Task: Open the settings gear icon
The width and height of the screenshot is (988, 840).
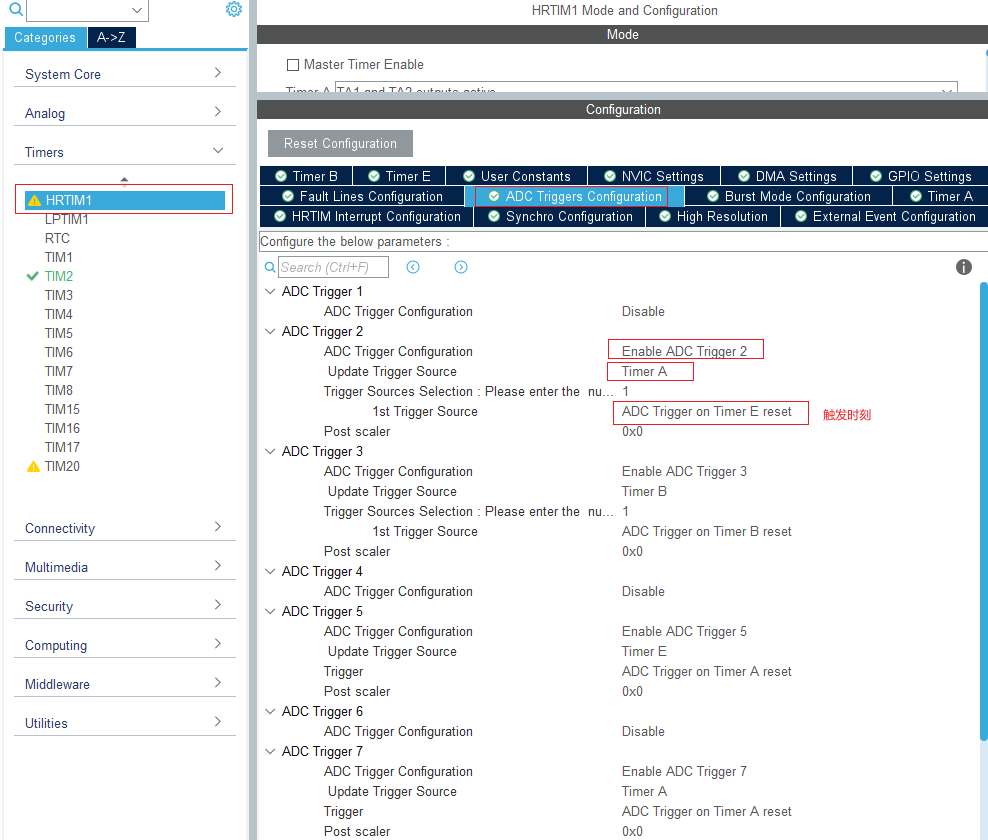Action: click(x=233, y=8)
